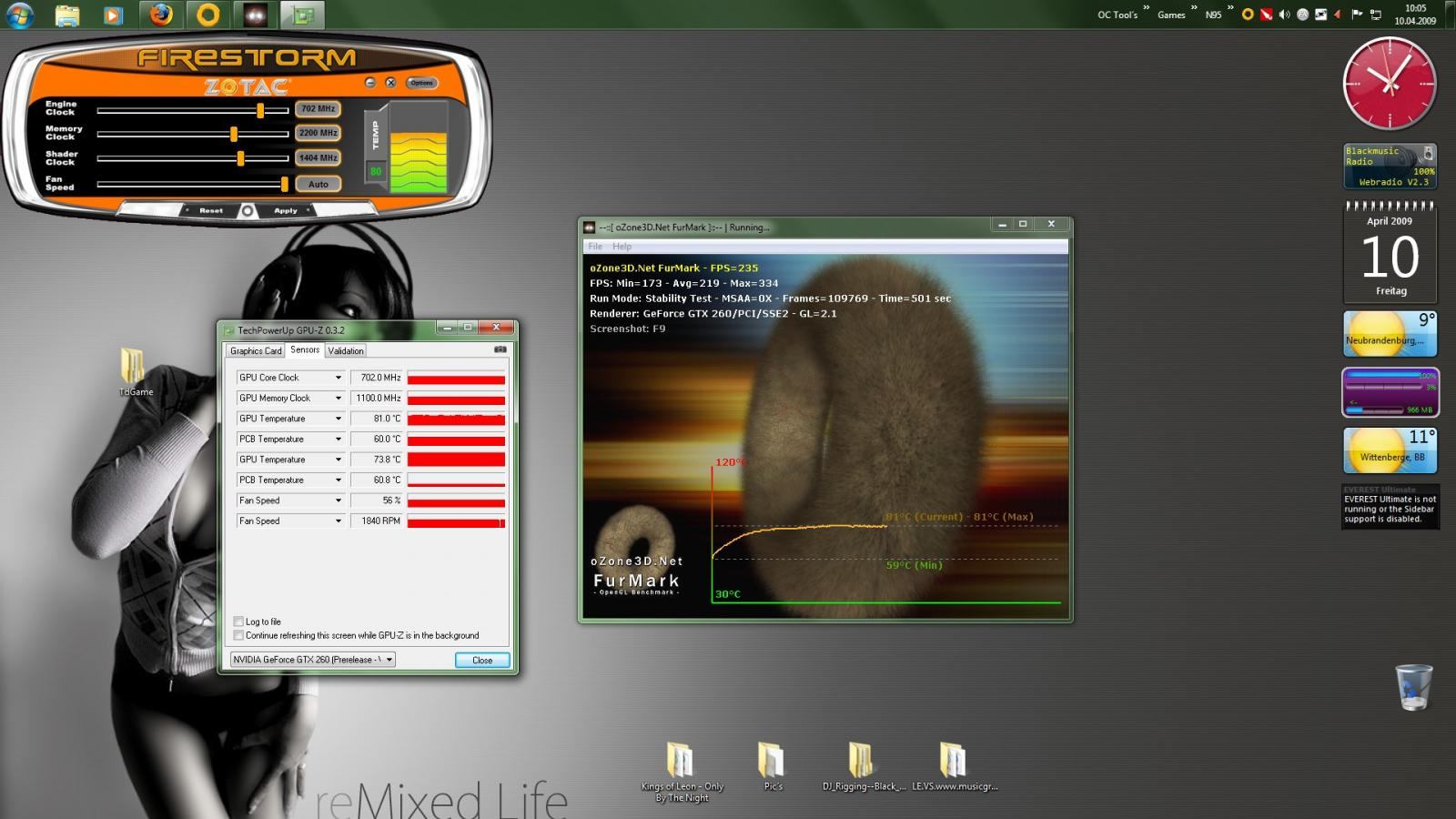Enable Log to file checkbox
The width and height of the screenshot is (1456, 819).
238,622
